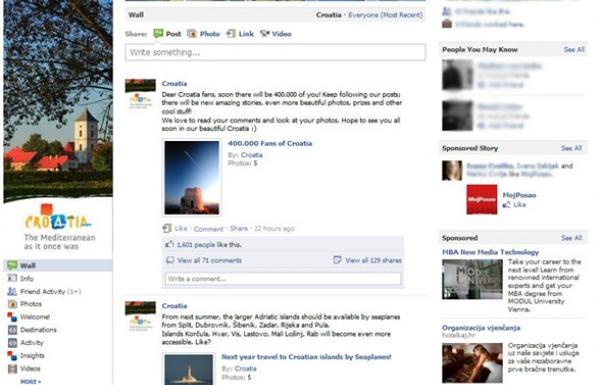Click the MODUL University ad image
The width and height of the screenshot is (600, 385).
472,279
